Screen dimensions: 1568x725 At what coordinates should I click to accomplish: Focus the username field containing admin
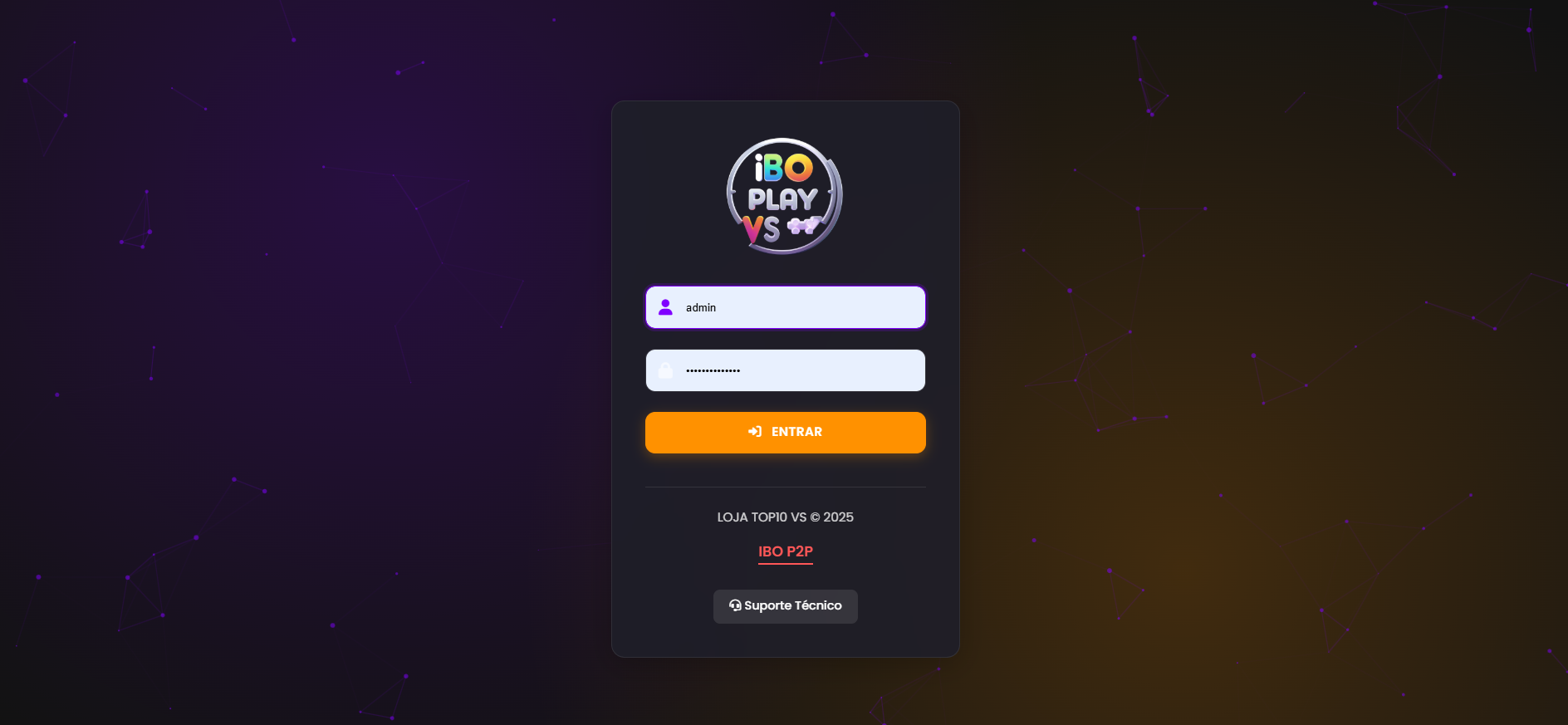click(x=786, y=307)
